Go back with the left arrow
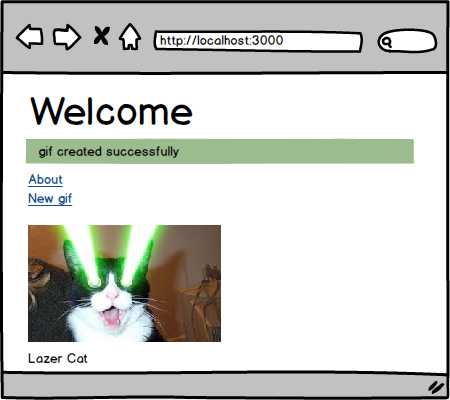Screen dimensions: 450x400 click(30, 37)
